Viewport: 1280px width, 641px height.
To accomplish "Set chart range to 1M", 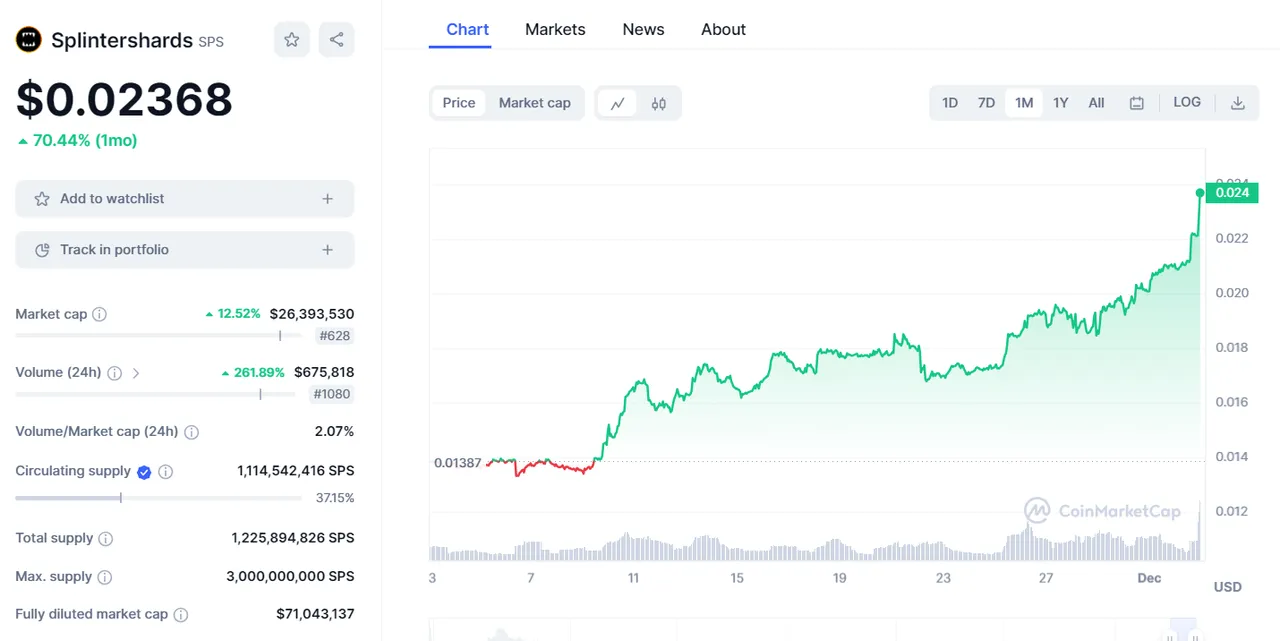I will click(1024, 103).
